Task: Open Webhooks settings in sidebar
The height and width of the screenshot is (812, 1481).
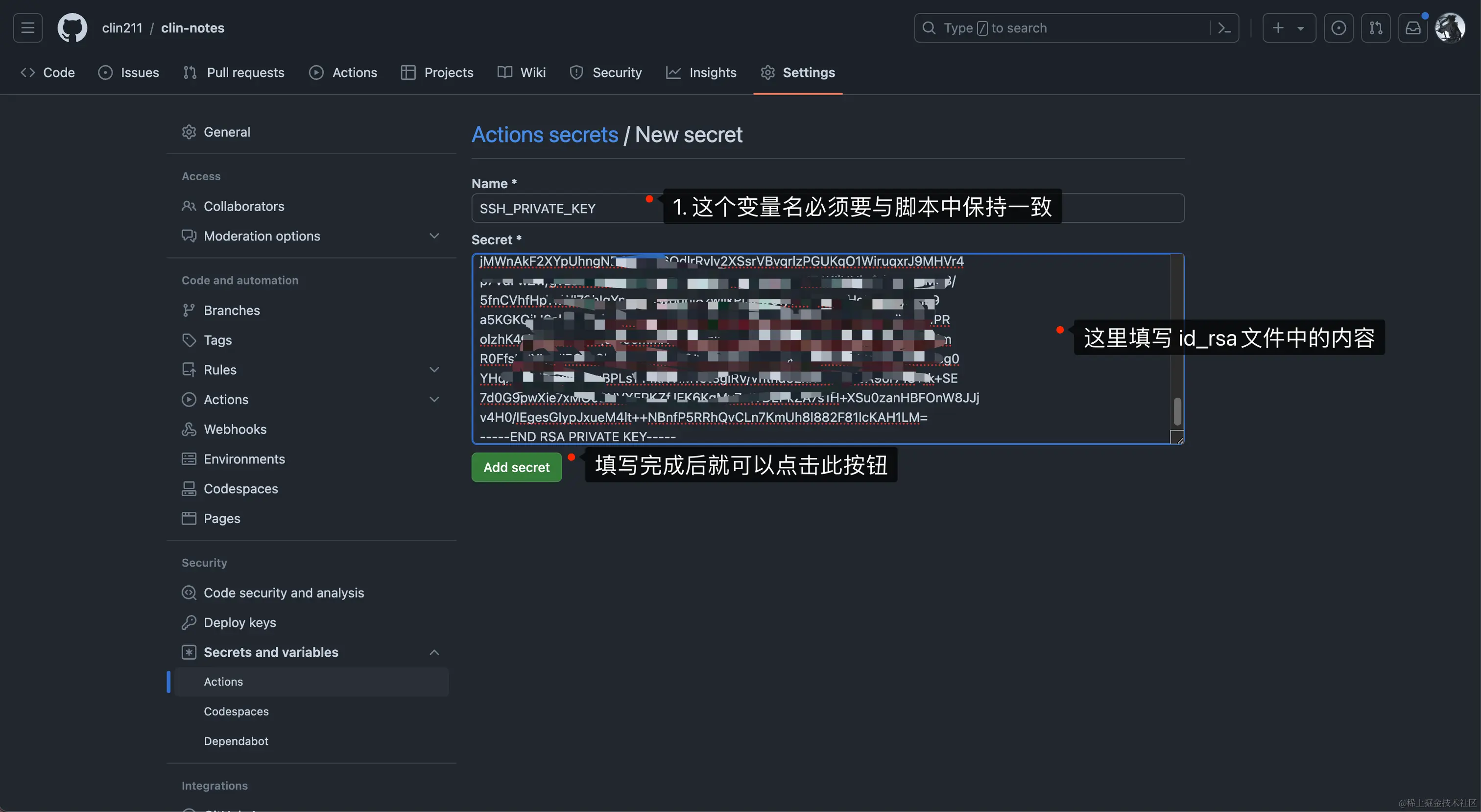Action: [235, 429]
